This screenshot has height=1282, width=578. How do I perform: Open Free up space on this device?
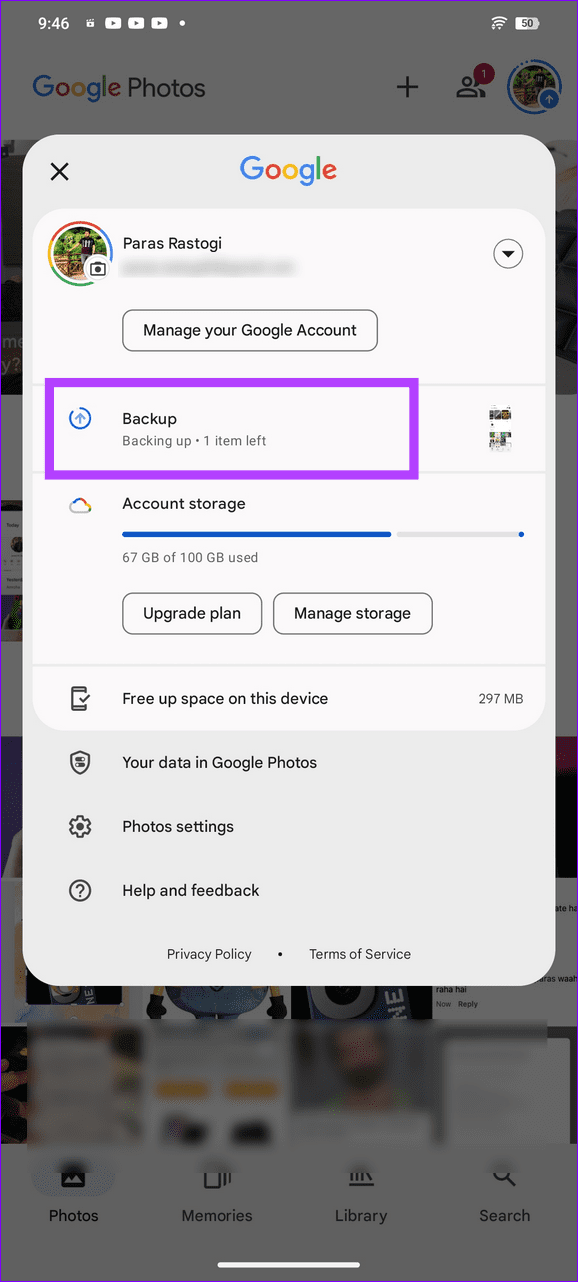289,699
